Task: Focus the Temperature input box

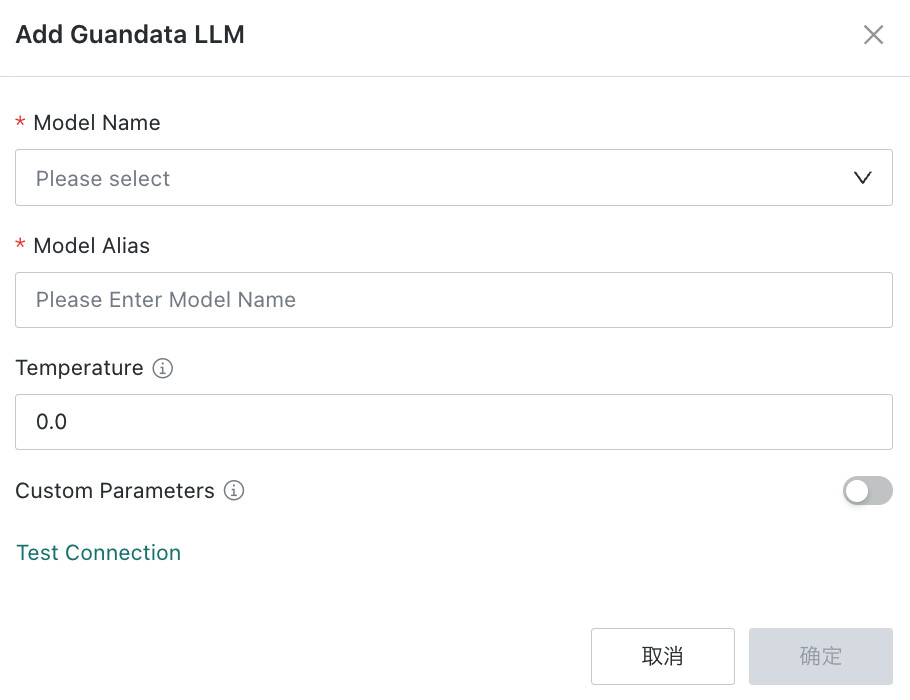Action: tap(454, 422)
